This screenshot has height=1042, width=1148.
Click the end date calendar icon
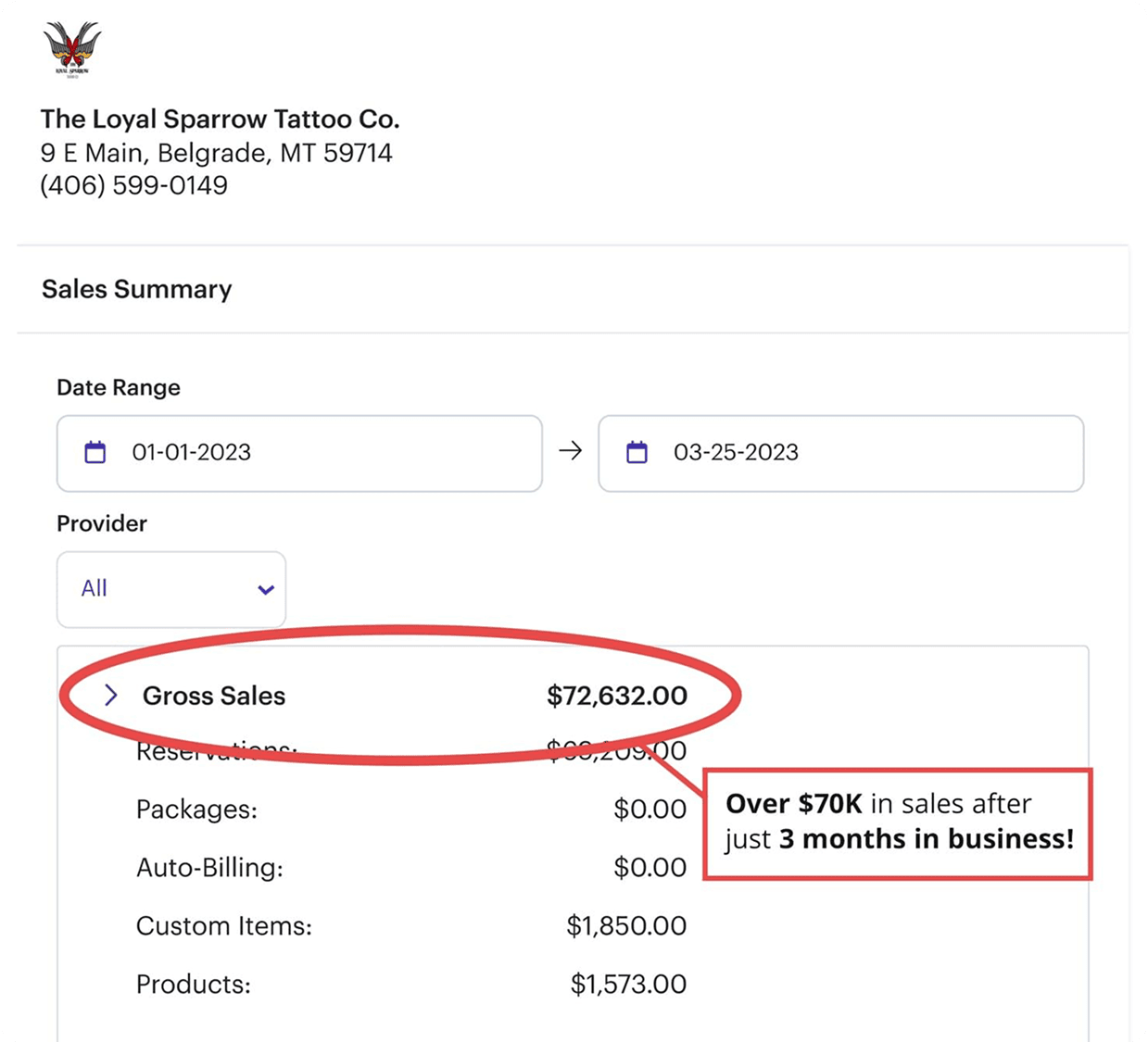coord(637,452)
